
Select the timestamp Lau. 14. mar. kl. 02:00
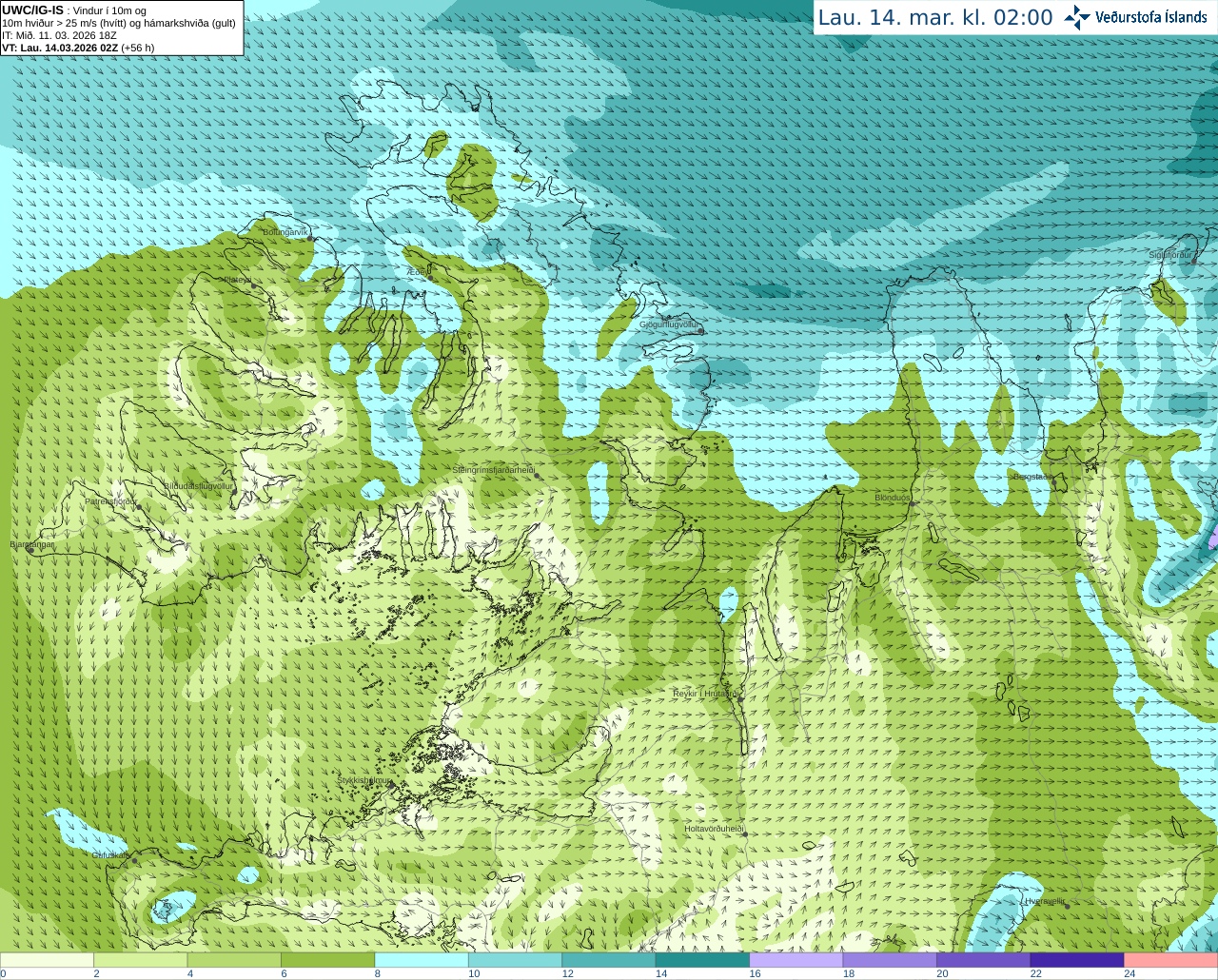[935, 18]
